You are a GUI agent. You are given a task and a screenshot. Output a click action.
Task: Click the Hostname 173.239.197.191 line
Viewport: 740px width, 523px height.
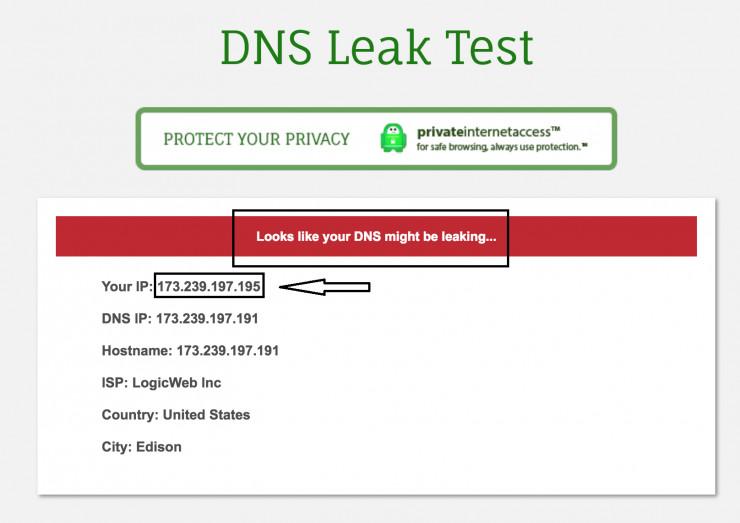tap(190, 351)
